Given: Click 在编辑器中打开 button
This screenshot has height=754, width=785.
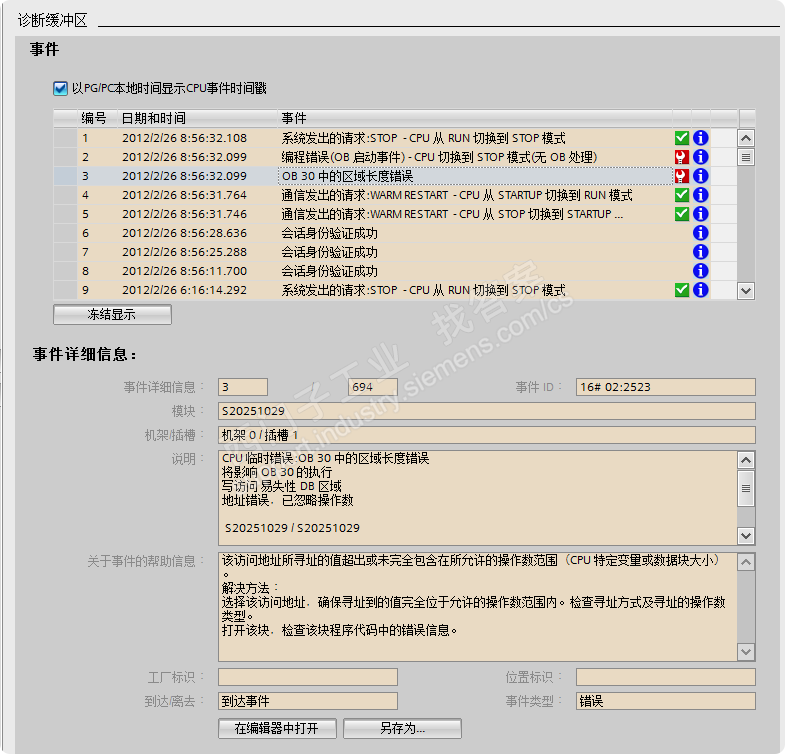Looking at the screenshot, I should pyautogui.click(x=277, y=728).
